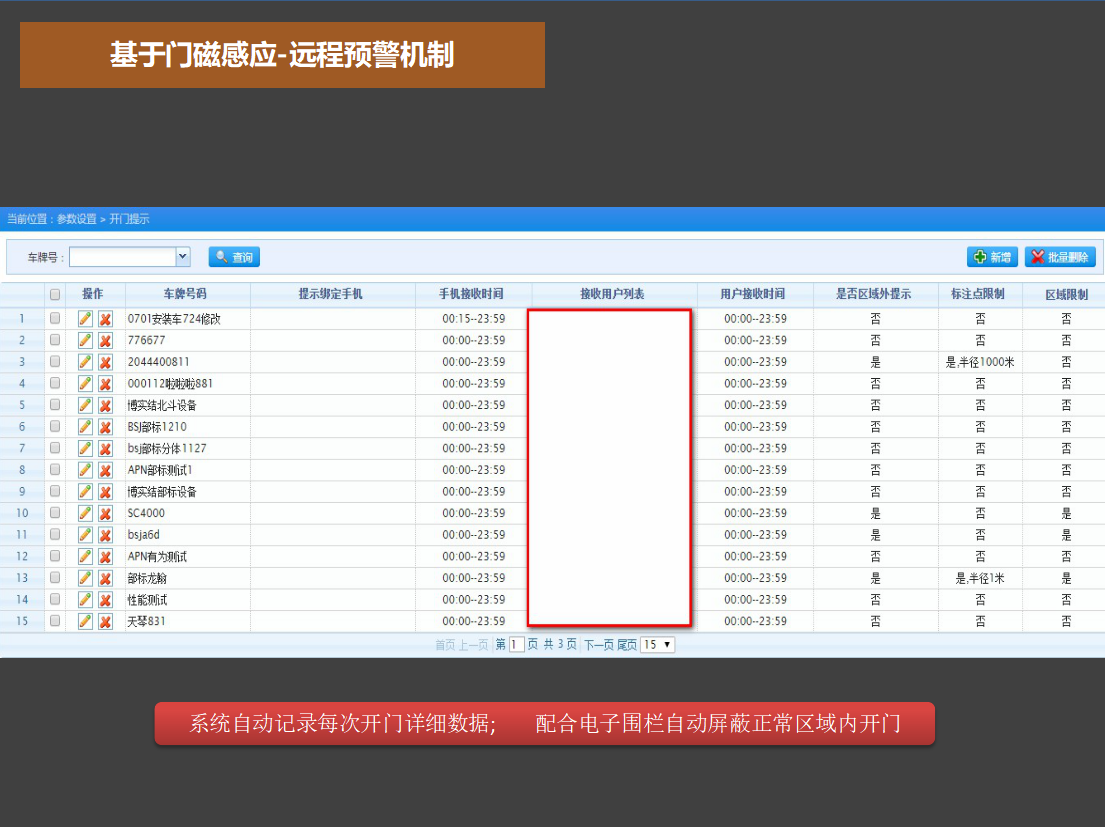Click the 查询 search button
The height and width of the screenshot is (827, 1105).
point(234,257)
